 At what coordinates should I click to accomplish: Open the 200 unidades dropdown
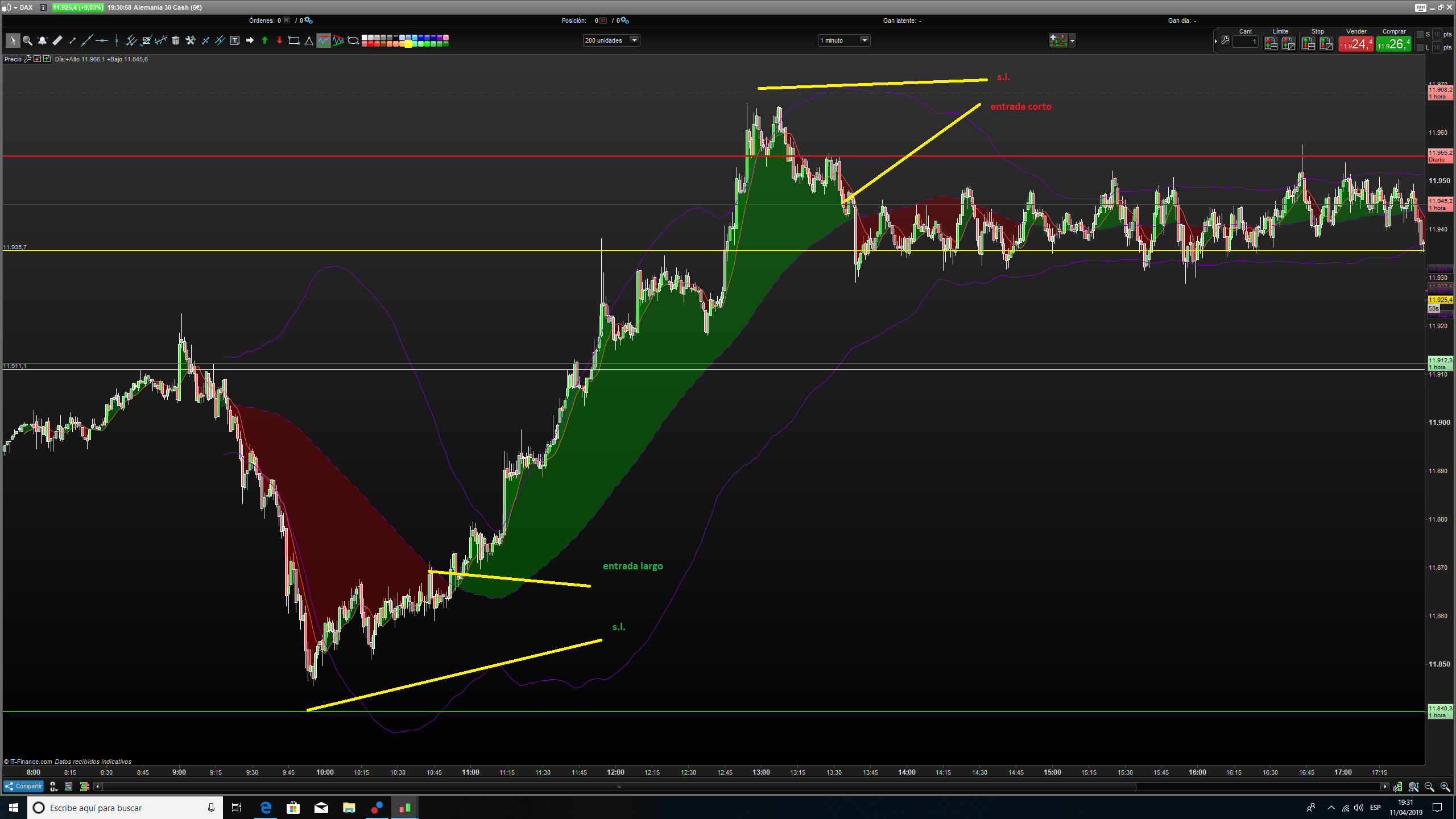click(x=634, y=40)
